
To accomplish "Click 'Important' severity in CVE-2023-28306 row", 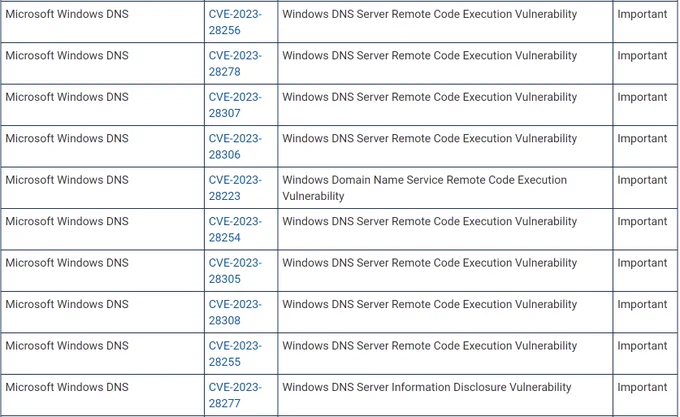I will click(642, 139).
